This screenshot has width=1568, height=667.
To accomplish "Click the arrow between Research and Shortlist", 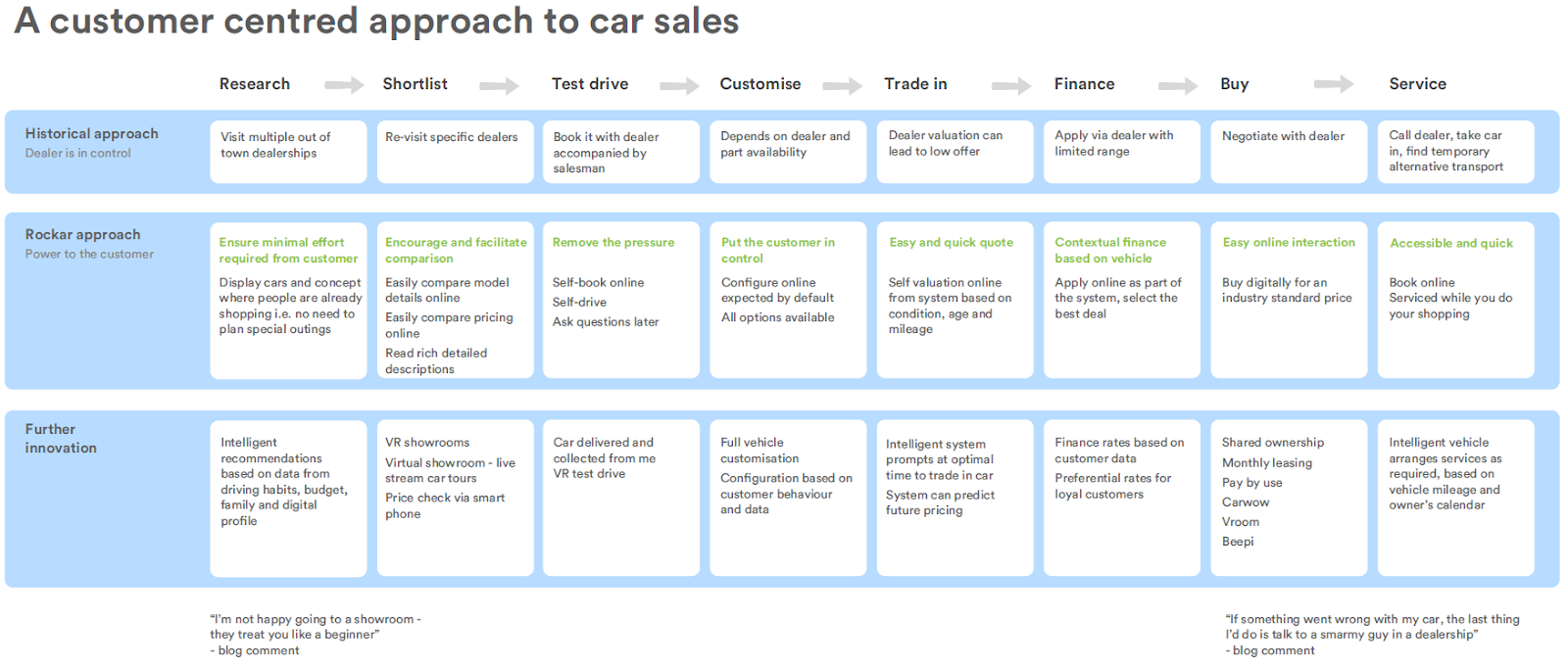I will 344,85.
